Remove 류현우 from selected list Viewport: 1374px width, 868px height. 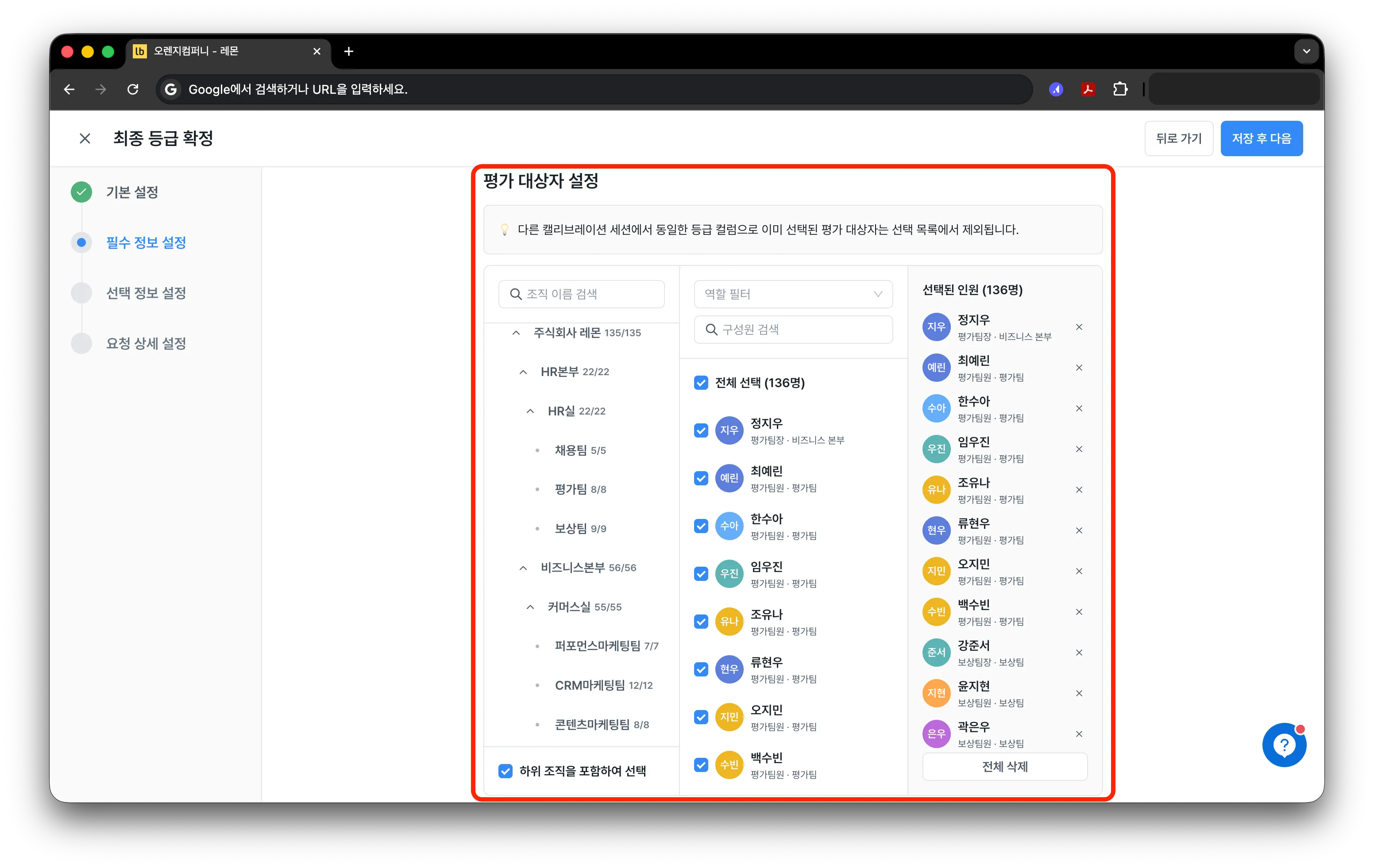(1079, 530)
